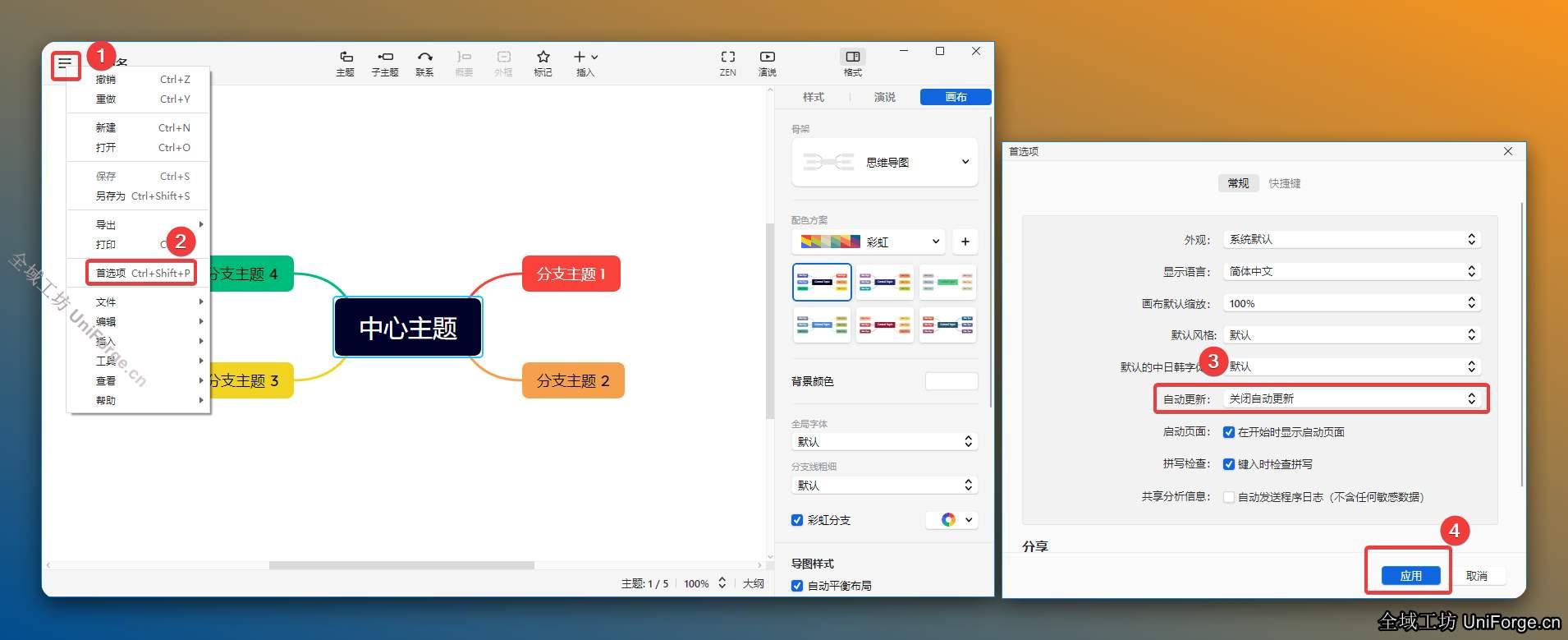Choose 新建 new menu item

click(x=140, y=128)
